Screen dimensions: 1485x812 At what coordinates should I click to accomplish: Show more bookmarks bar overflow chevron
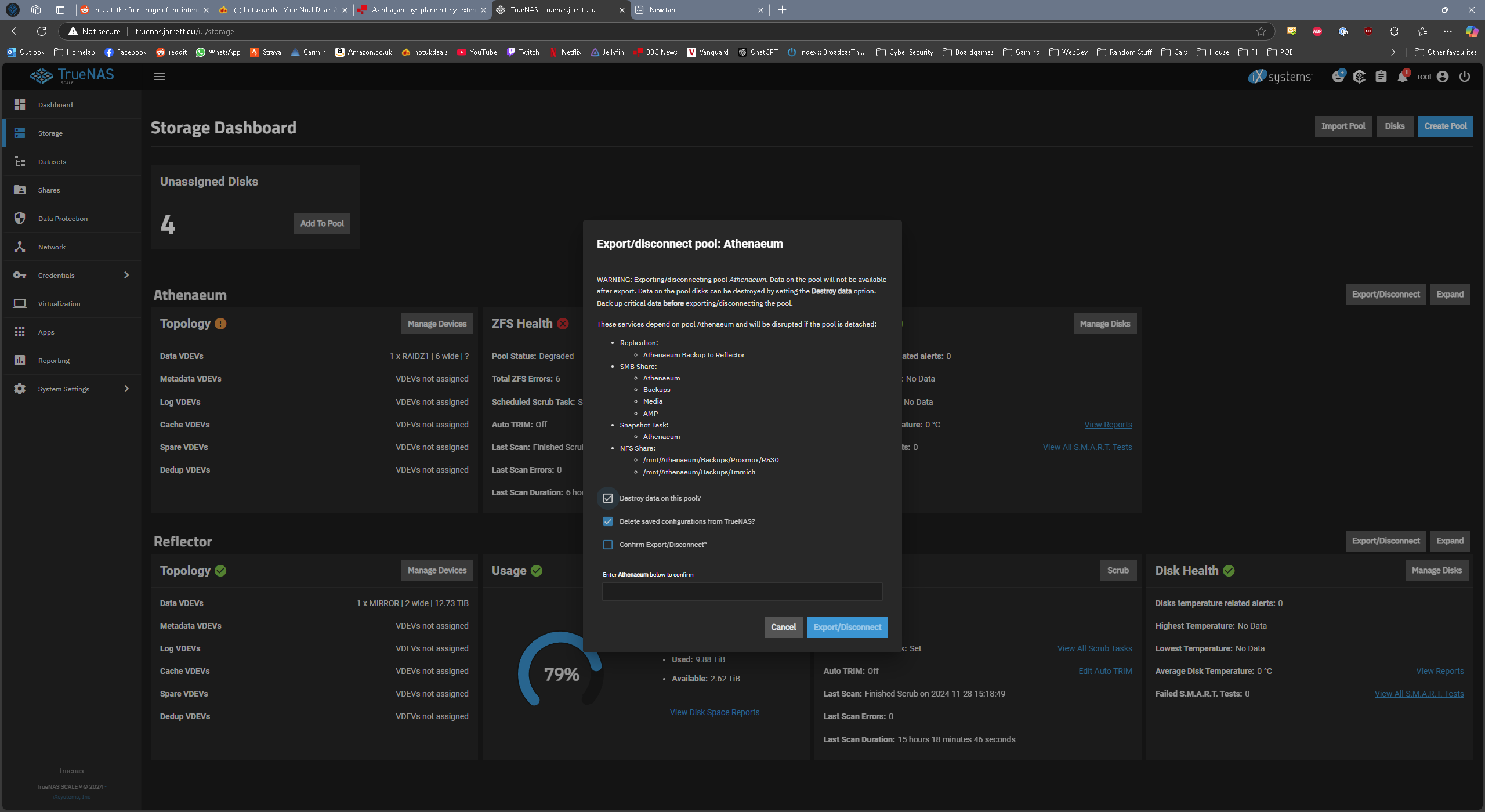tap(1393, 52)
